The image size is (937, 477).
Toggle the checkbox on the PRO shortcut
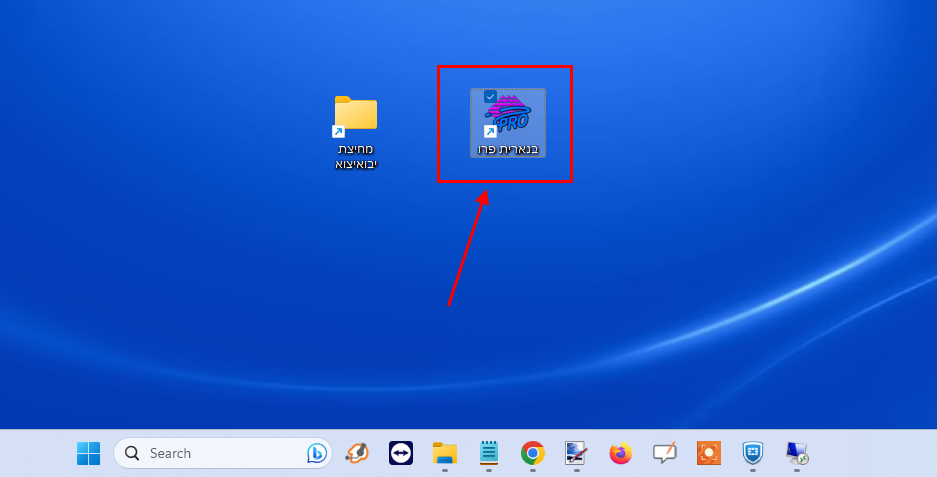point(490,96)
